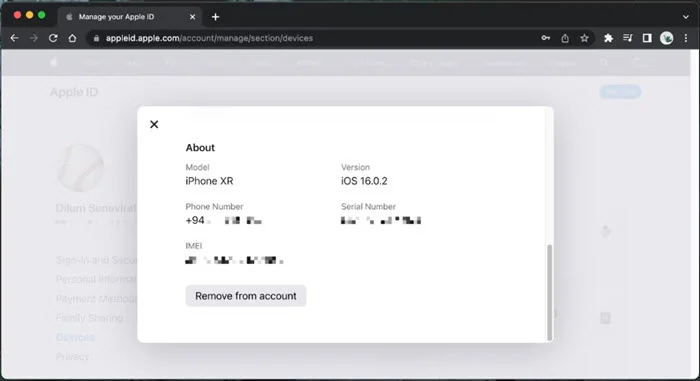The height and width of the screenshot is (381, 700).
Task: Open saved passwords key icon
Action: 546,38
